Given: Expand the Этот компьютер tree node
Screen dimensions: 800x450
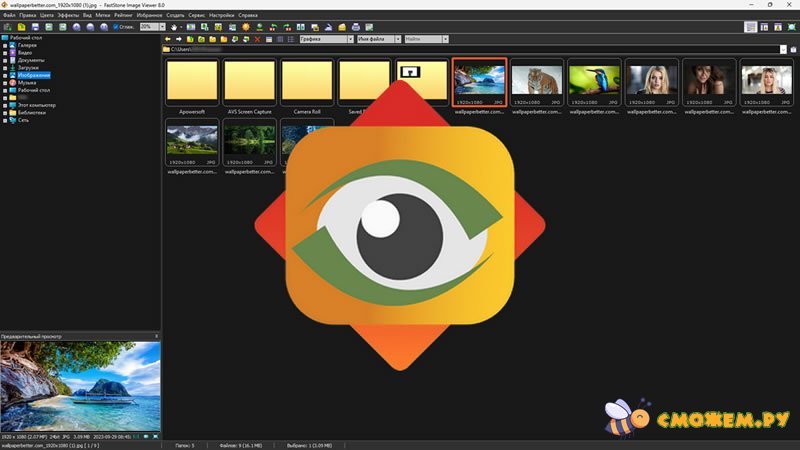Looking at the screenshot, I should pos(4,105).
